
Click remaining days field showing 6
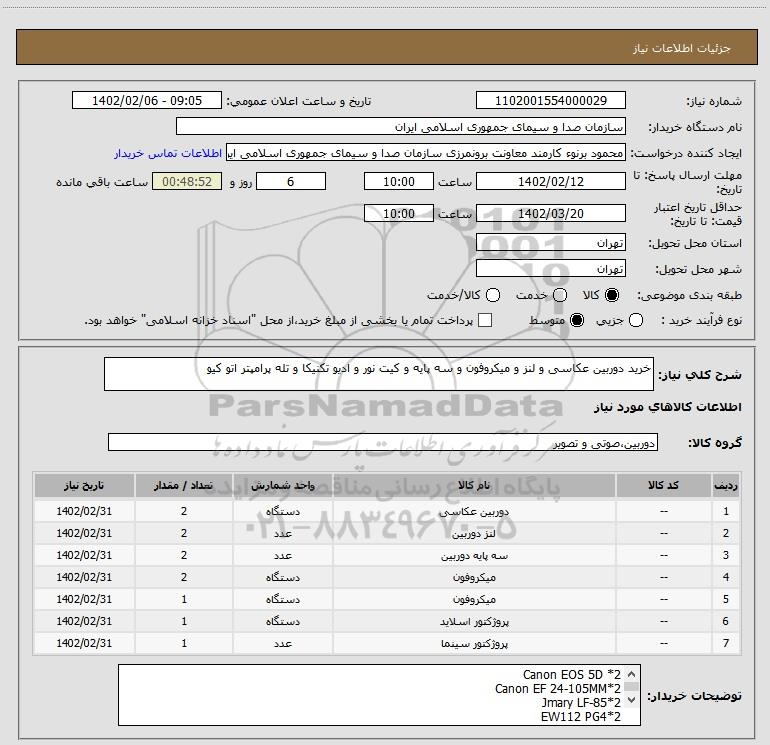tap(291, 181)
